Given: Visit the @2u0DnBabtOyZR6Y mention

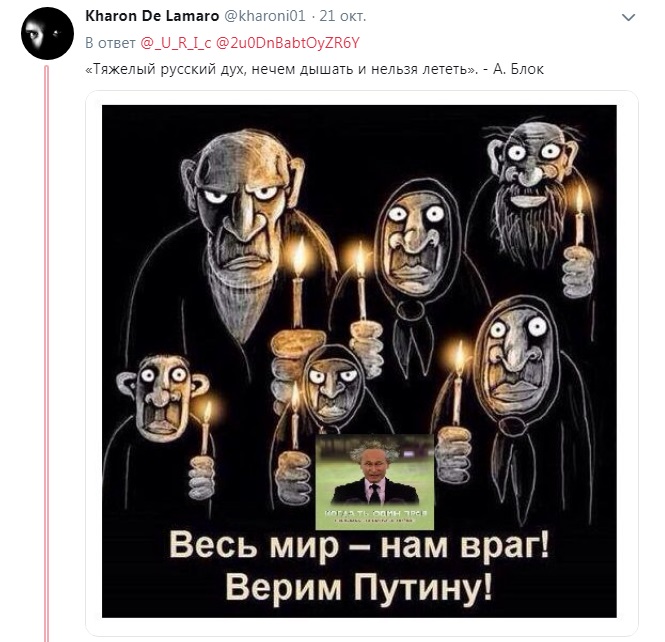Looking at the screenshot, I should coord(288,43).
